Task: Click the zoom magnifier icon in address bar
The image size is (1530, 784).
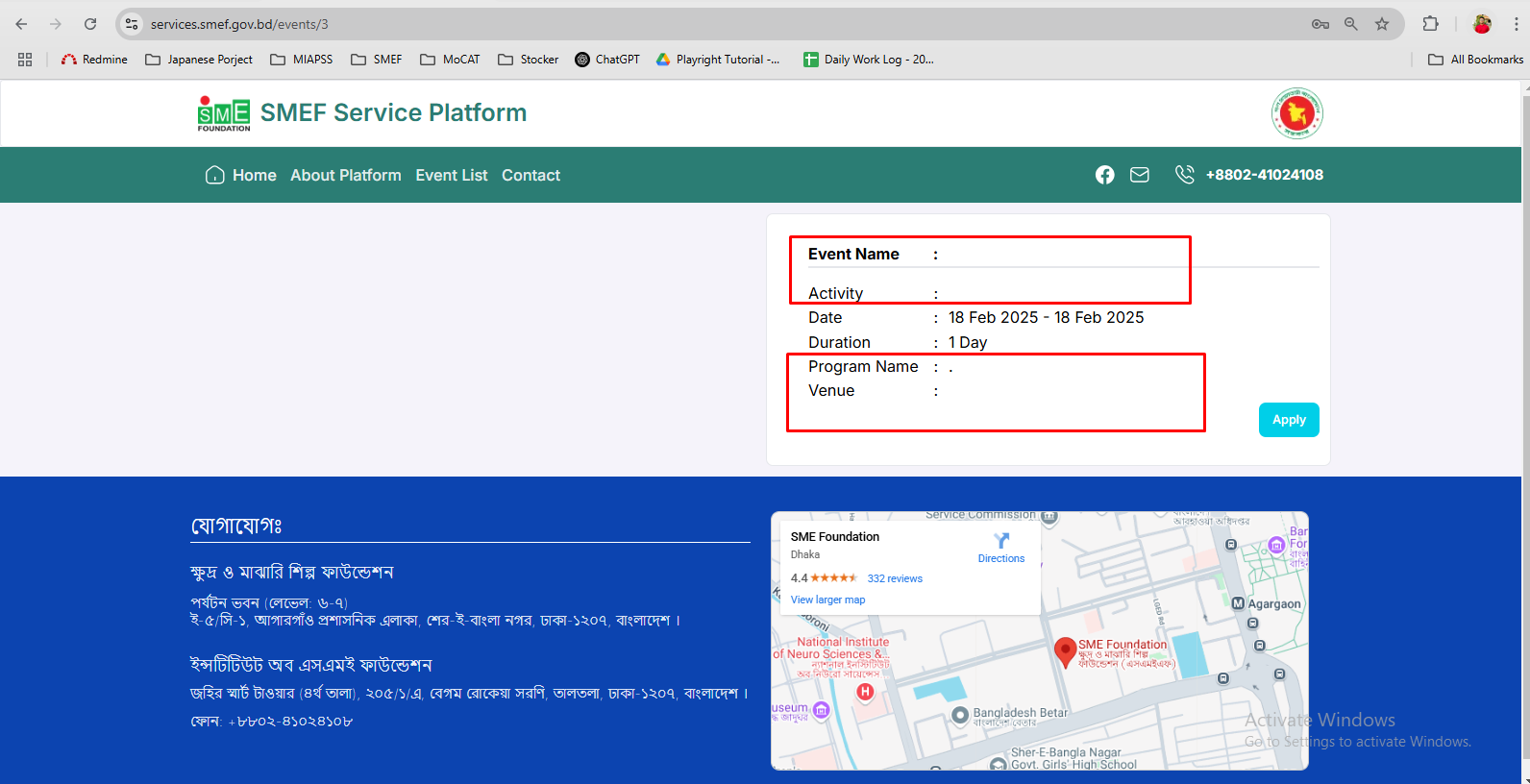Action: [x=1351, y=24]
